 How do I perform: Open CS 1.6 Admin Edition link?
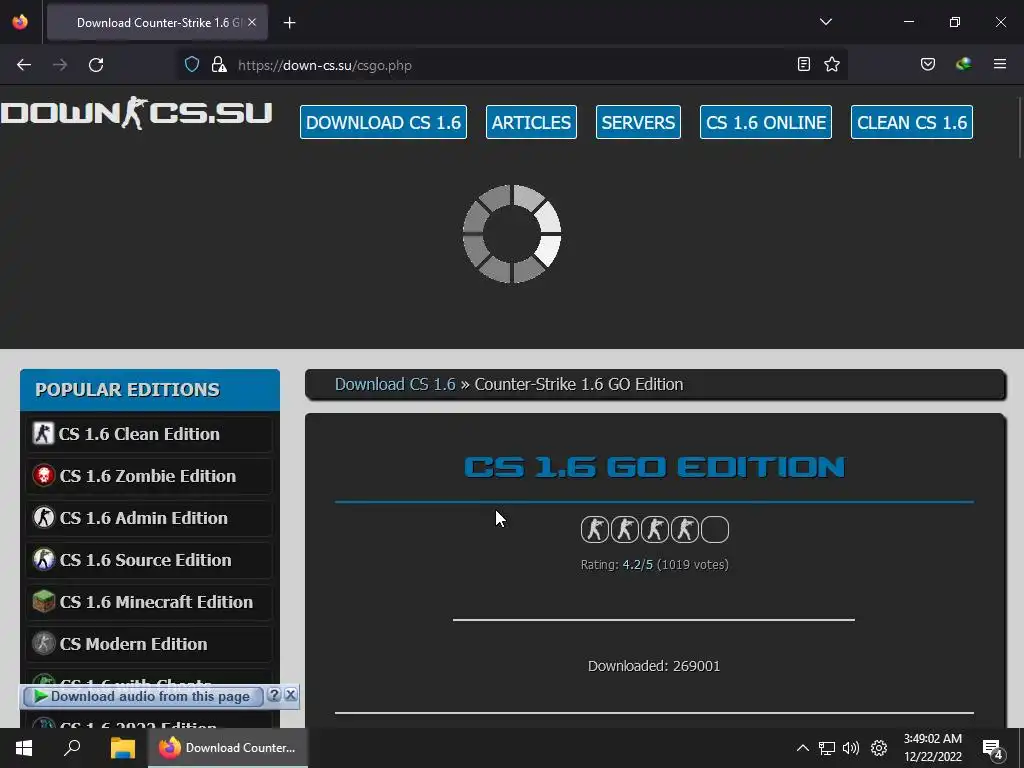point(149,518)
